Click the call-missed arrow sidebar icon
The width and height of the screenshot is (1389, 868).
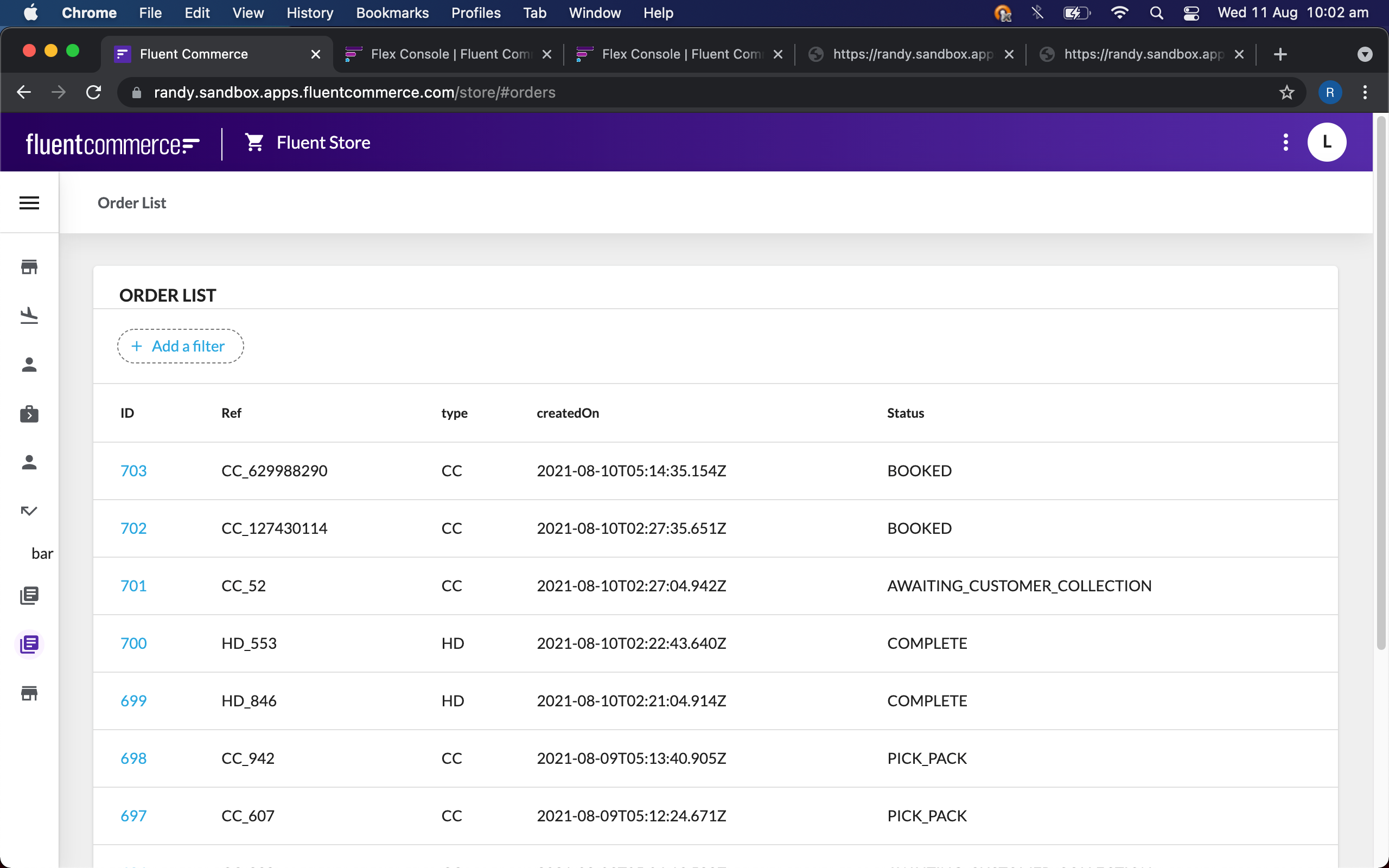click(x=29, y=510)
